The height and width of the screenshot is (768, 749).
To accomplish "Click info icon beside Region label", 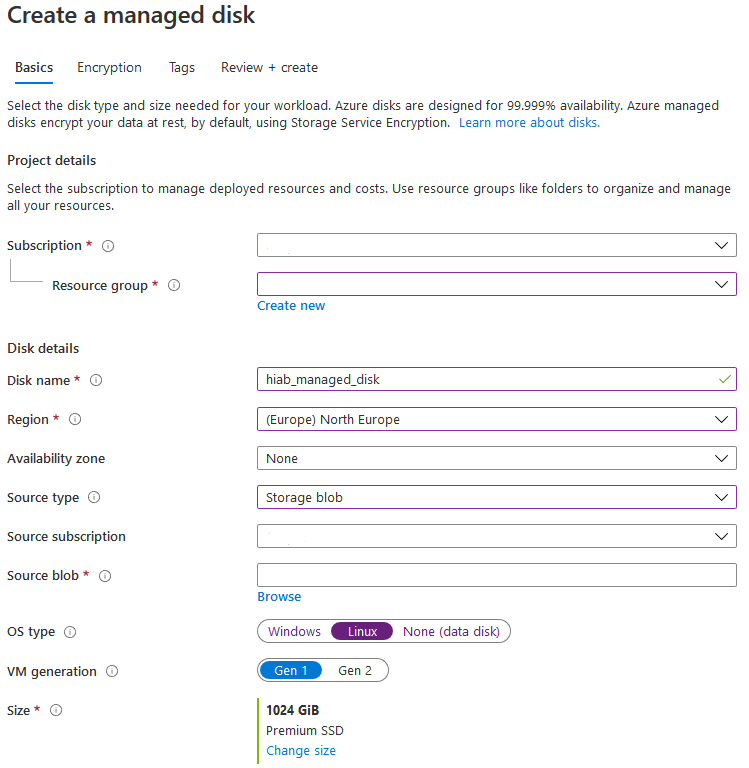I will pos(75,420).
